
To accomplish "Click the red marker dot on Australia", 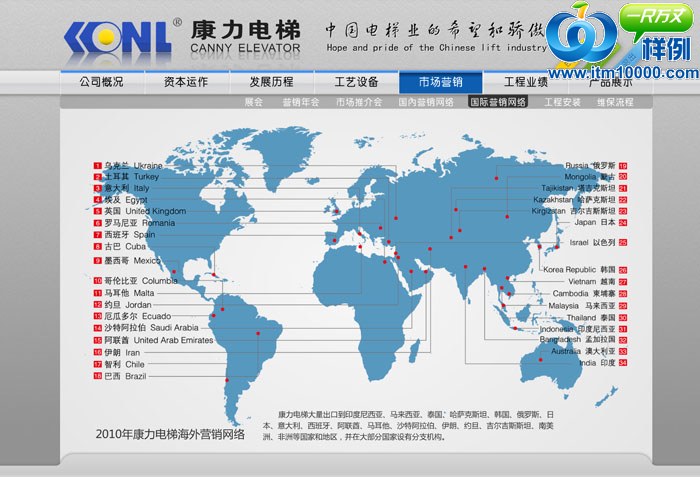I will 540,360.
